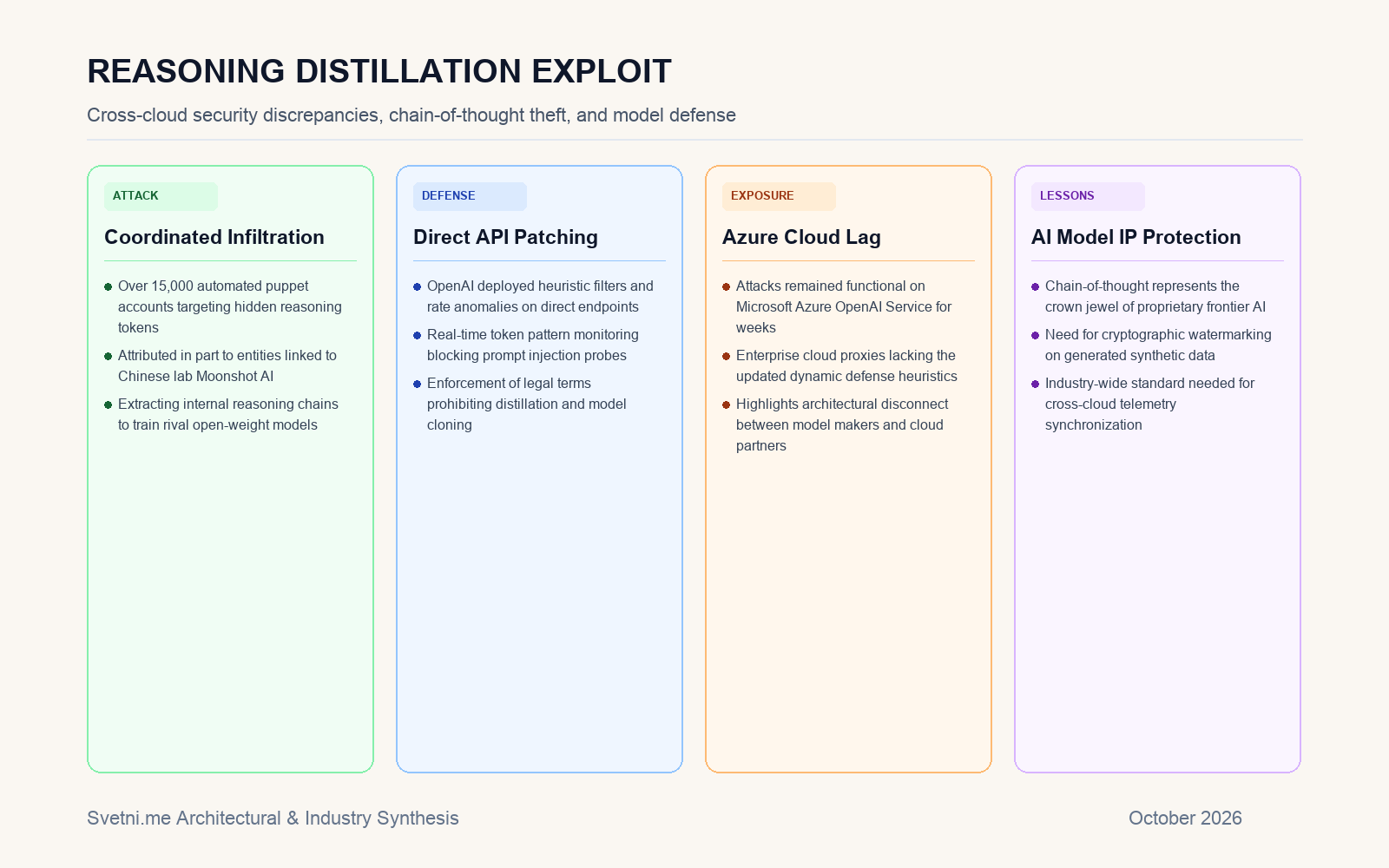
Task: Select the ATTACK tag badge
Action: pos(161,196)
